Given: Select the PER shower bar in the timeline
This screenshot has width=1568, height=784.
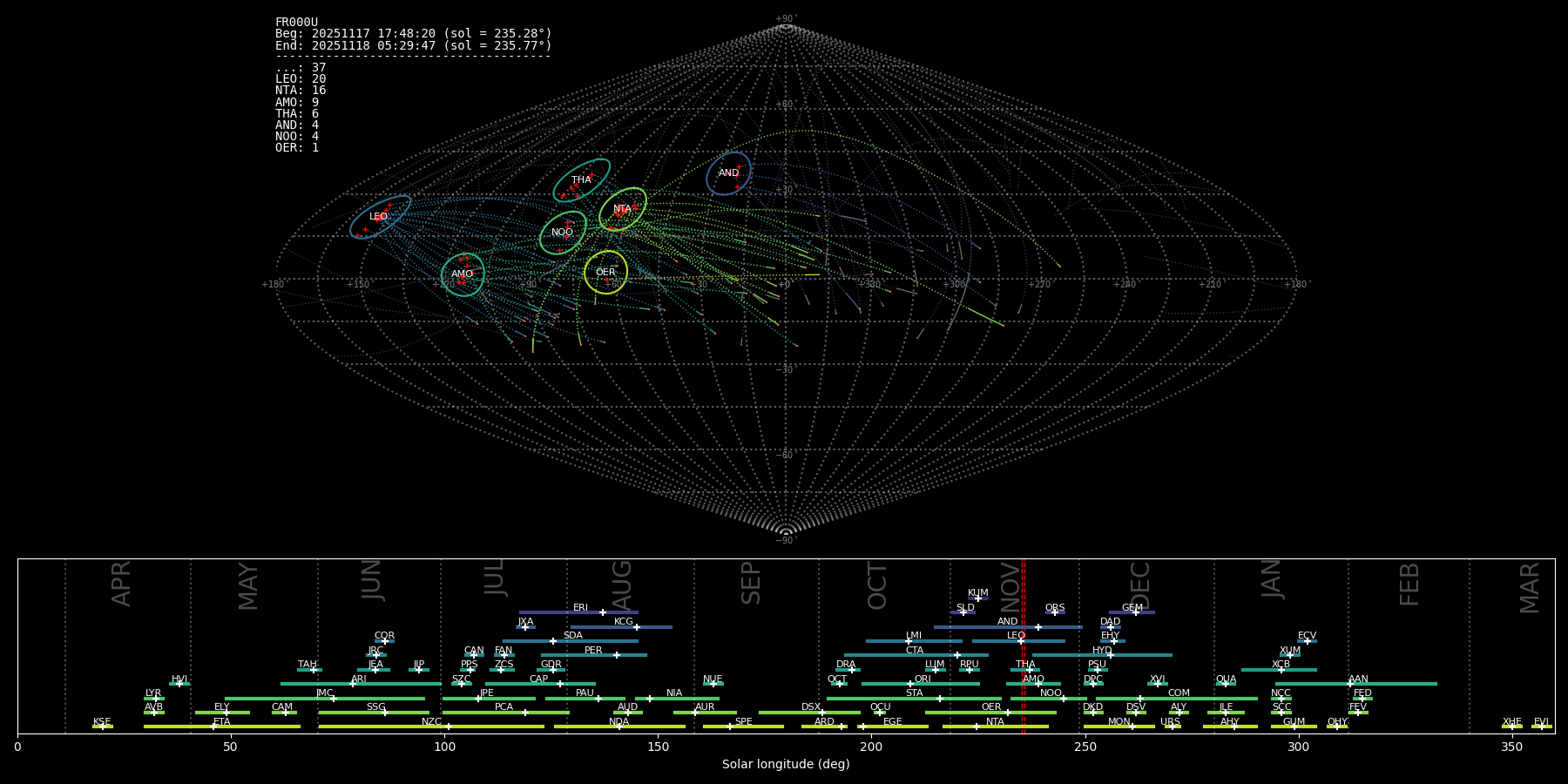Looking at the screenshot, I should (593, 655).
